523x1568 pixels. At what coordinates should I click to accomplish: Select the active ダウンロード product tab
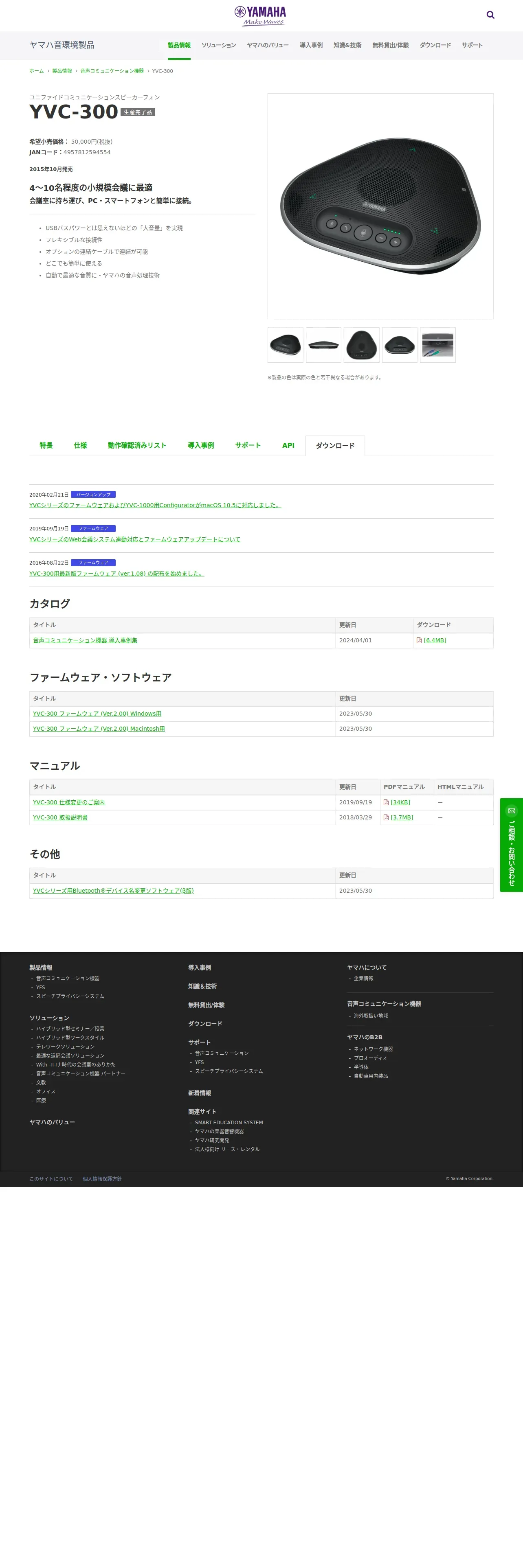(335, 446)
